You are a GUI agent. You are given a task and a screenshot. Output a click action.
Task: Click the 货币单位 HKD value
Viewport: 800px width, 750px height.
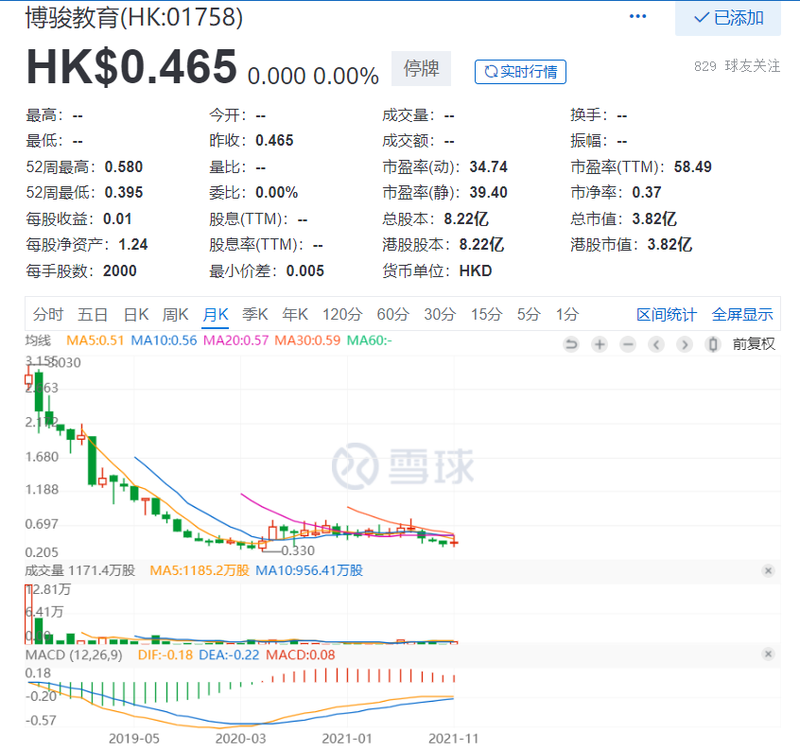[x=476, y=270]
